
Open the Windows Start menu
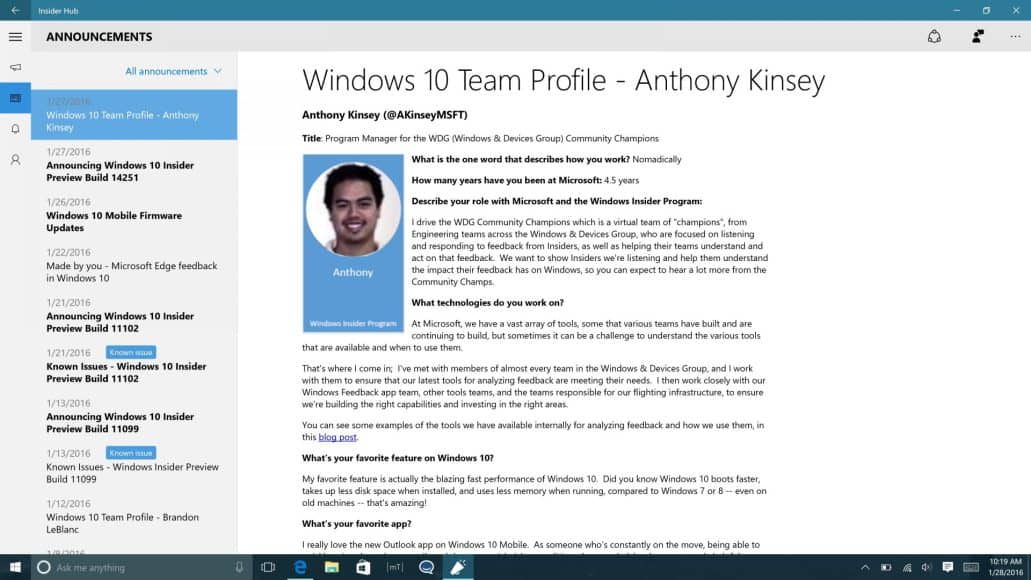point(15,567)
